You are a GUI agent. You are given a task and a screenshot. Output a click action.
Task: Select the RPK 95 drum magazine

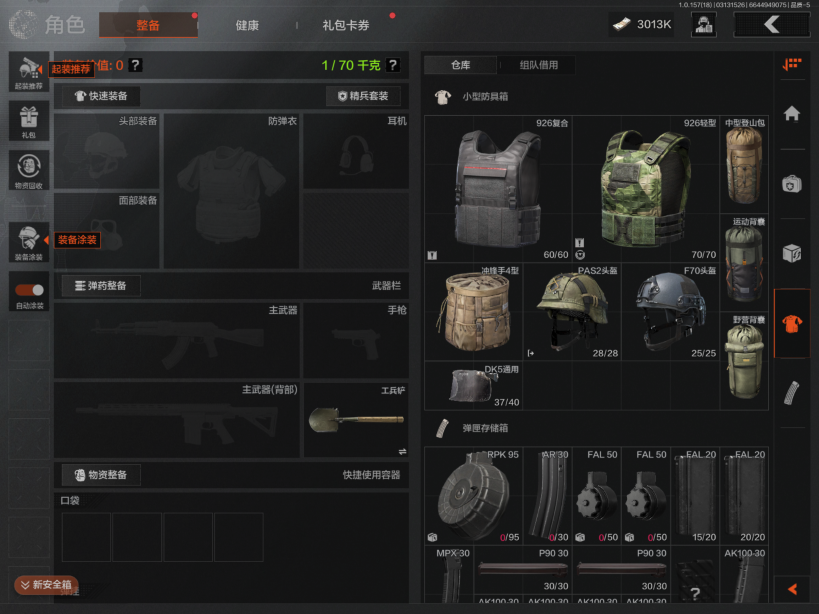pyautogui.click(x=474, y=496)
